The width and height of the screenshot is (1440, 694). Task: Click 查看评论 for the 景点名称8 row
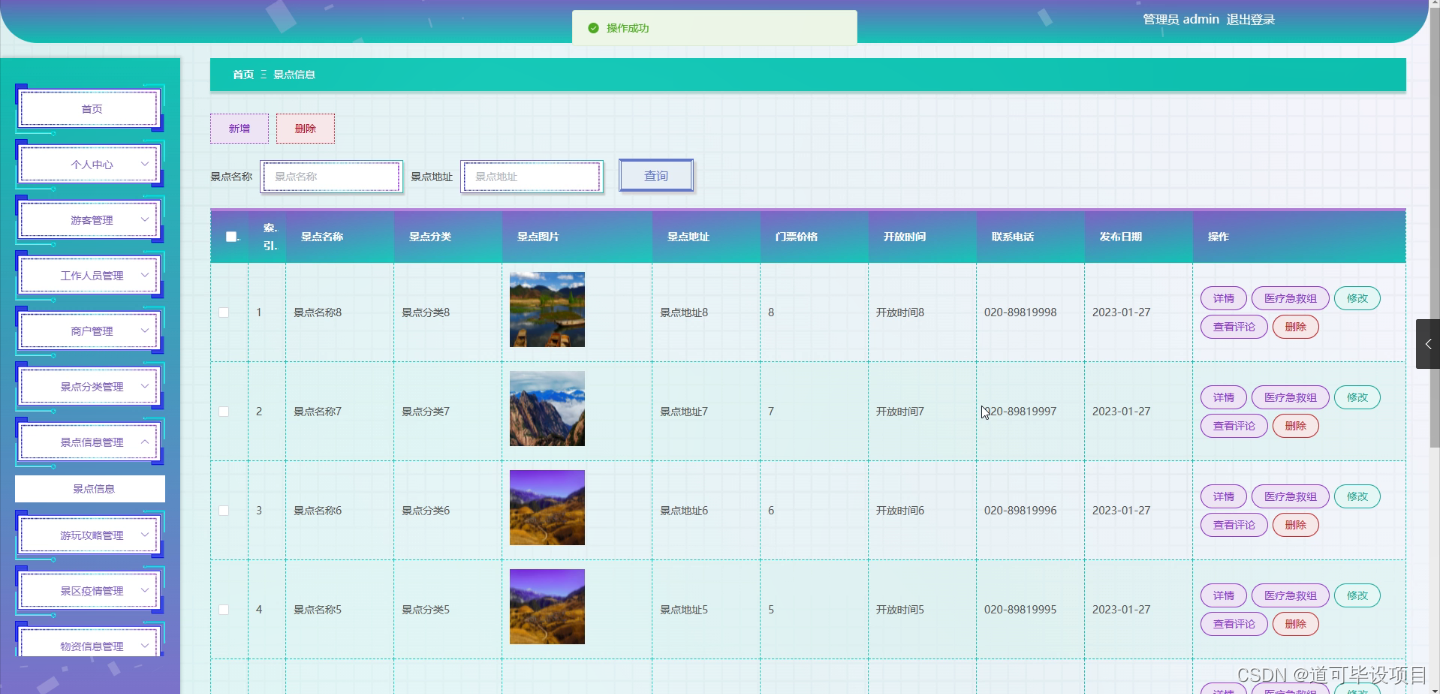point(1234,327)
